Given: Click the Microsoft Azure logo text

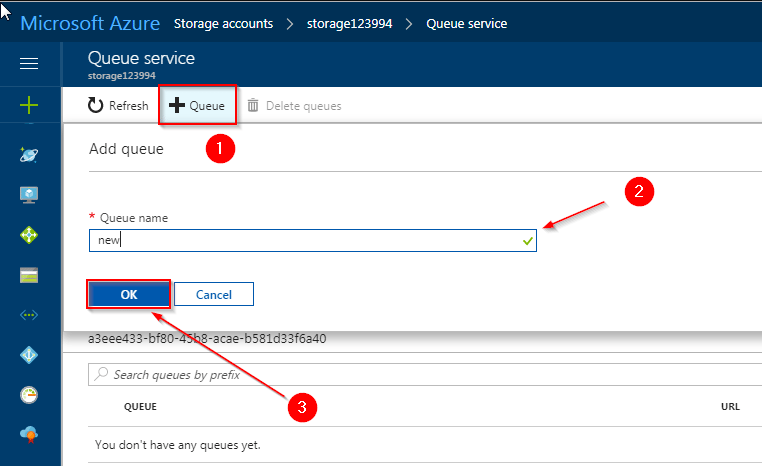Looking at the screenshot, I should [x=90, y=23].
